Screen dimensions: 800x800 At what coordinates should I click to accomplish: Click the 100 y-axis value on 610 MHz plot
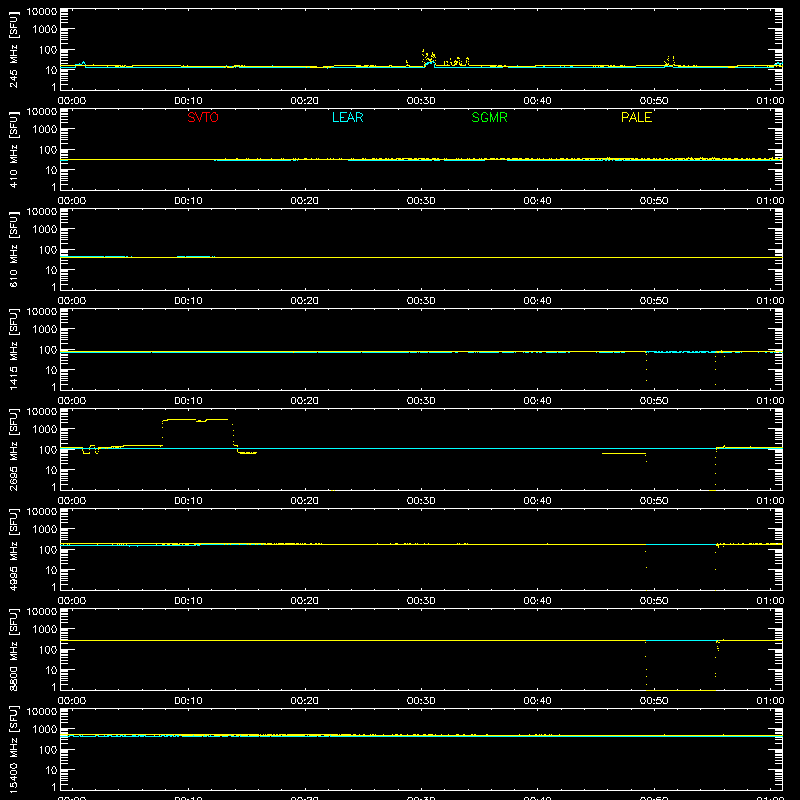click(x=48, y=250)
